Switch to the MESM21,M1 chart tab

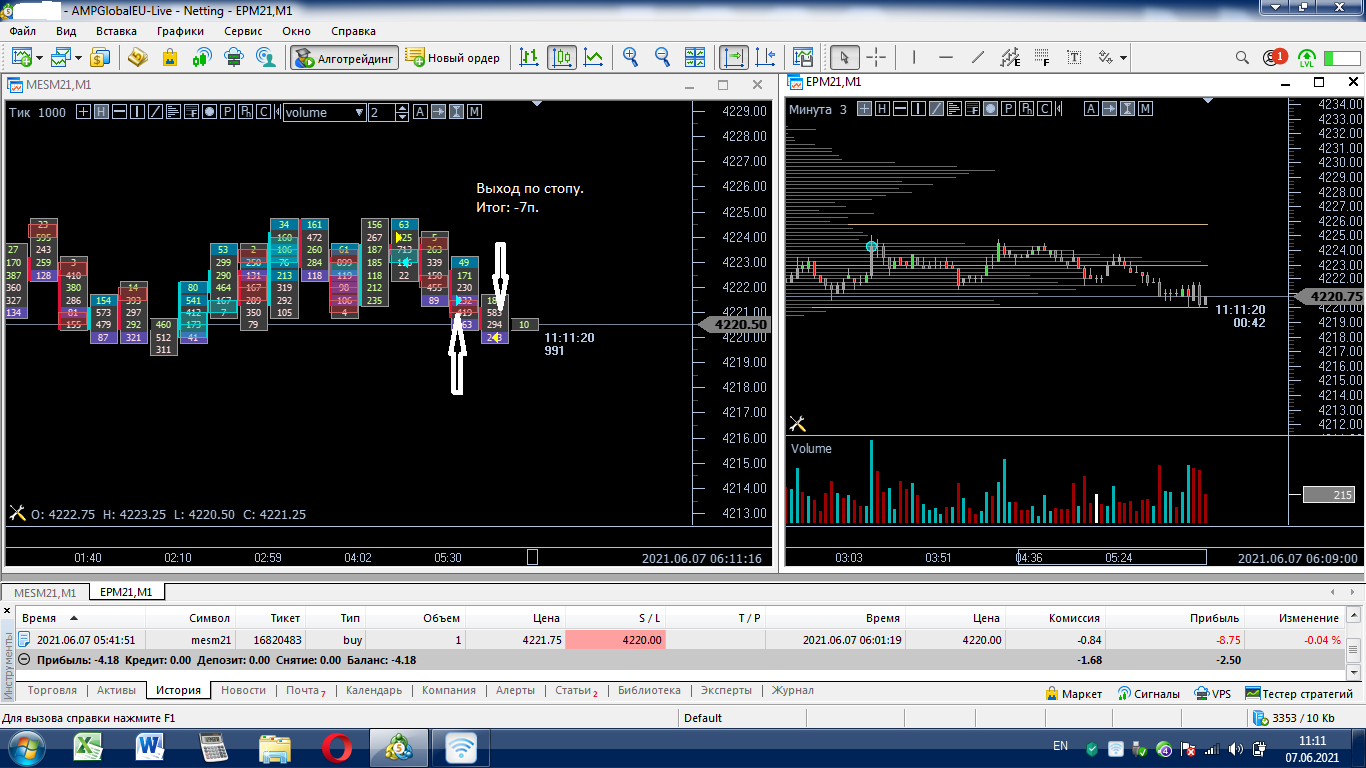[46, 592]
